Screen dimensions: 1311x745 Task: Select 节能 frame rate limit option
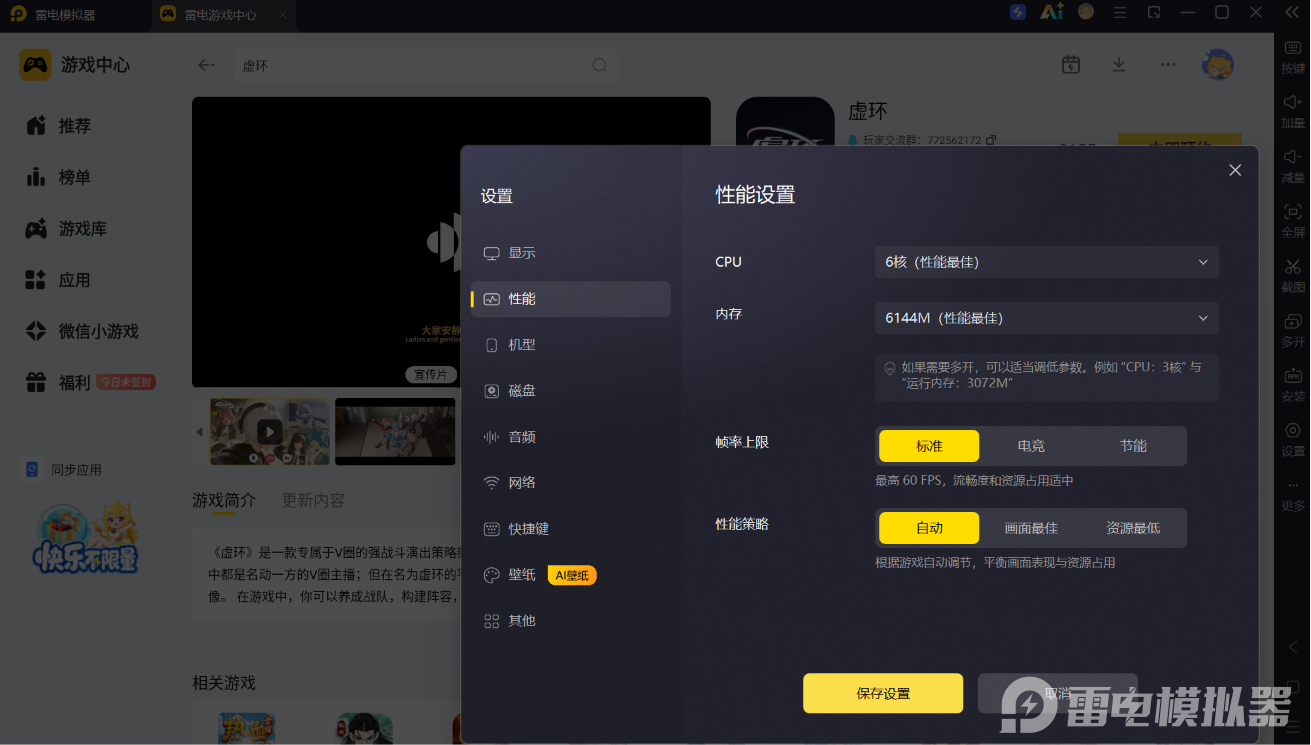point(1133,446)
